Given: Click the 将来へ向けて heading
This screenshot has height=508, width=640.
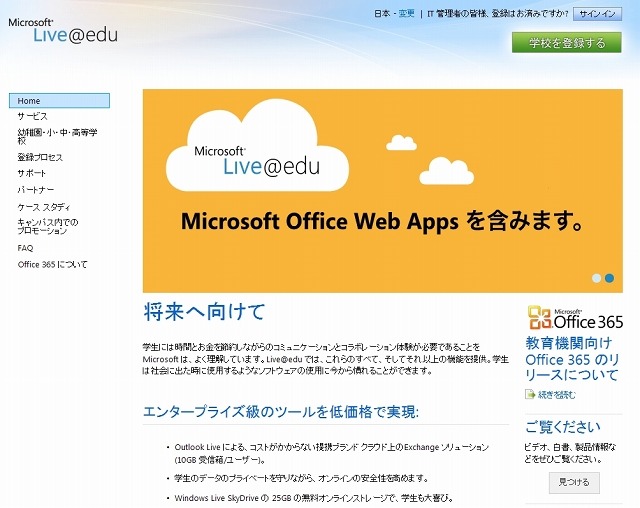Looking at the screenshot, I should [204, 312].
